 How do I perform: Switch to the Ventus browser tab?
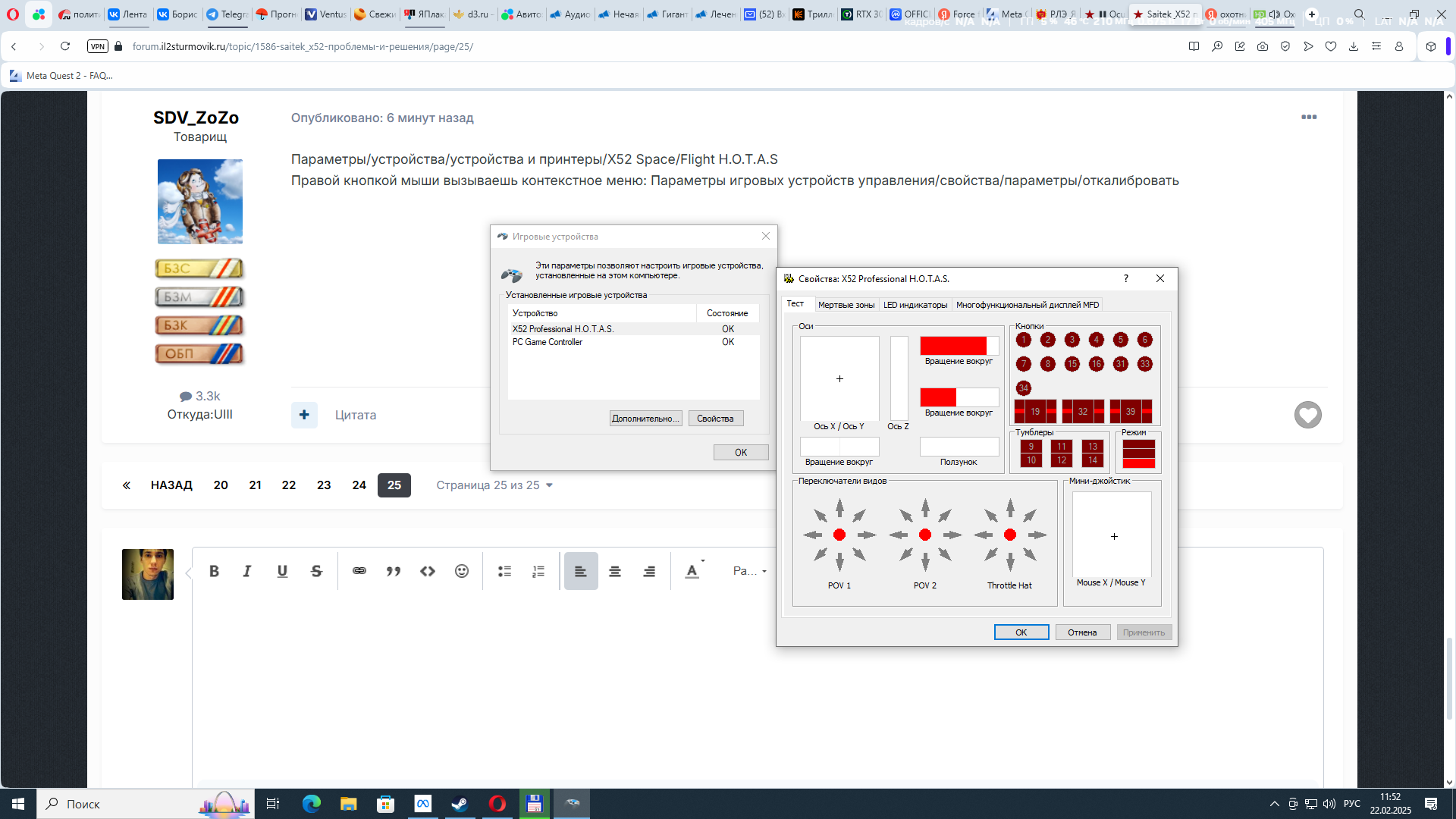325,14
